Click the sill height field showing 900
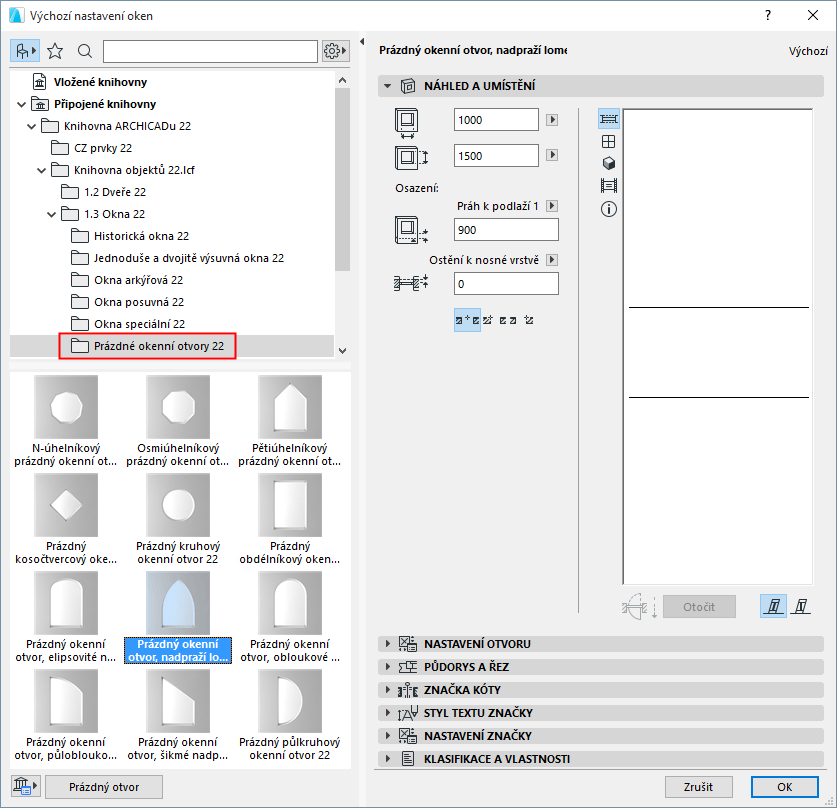 click(506, 230)
